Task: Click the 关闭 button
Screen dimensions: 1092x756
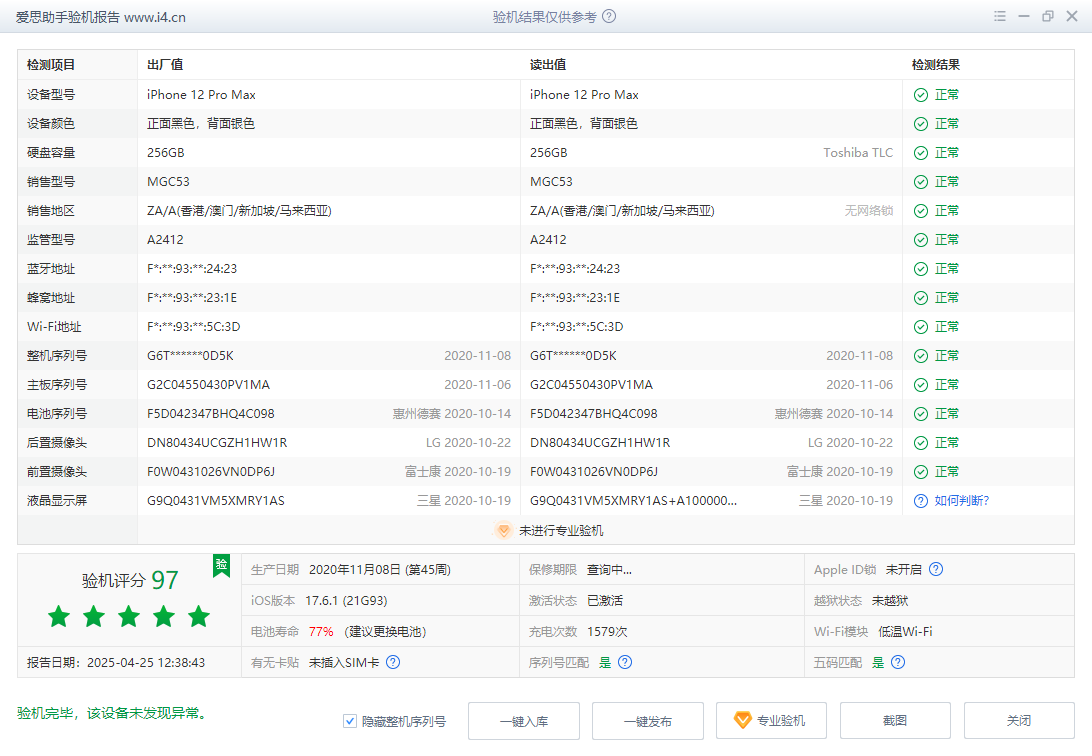Action: coord(1019,721)
